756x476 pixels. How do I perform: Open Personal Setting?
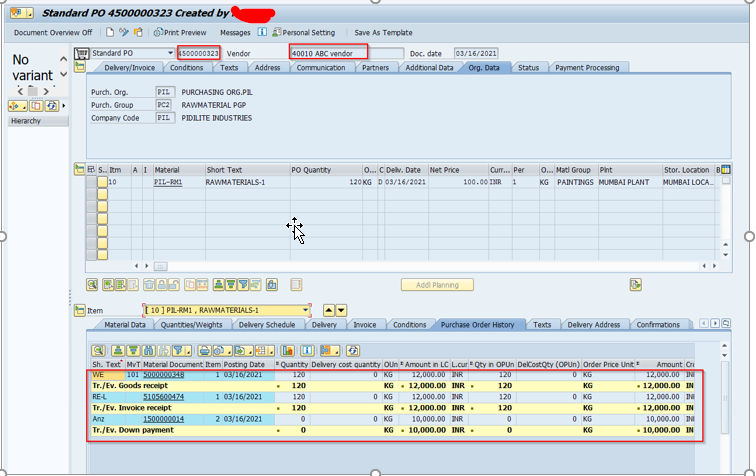point(304,32)
